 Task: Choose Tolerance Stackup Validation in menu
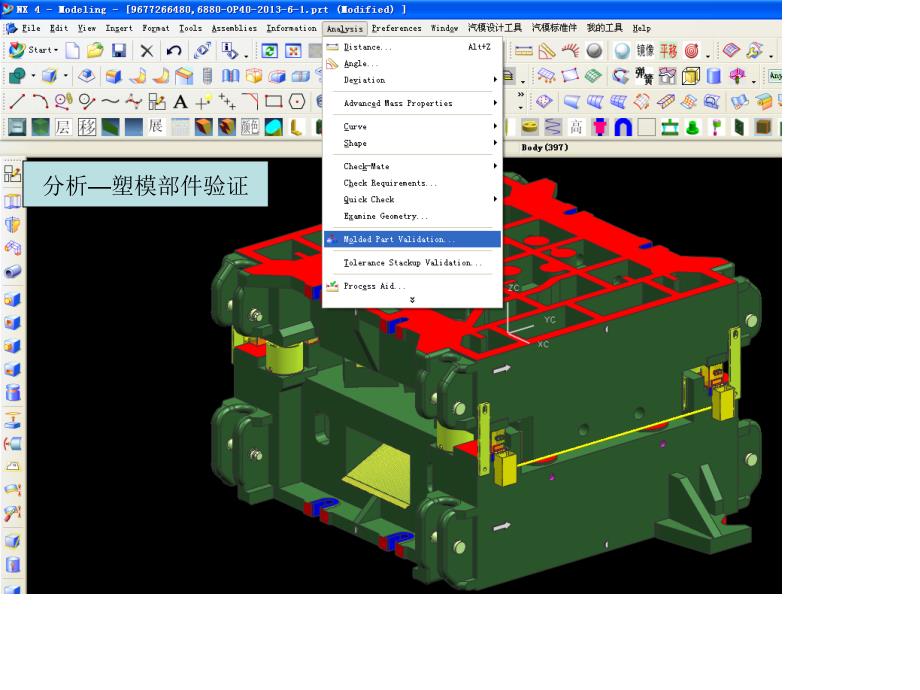pos(412,263)
